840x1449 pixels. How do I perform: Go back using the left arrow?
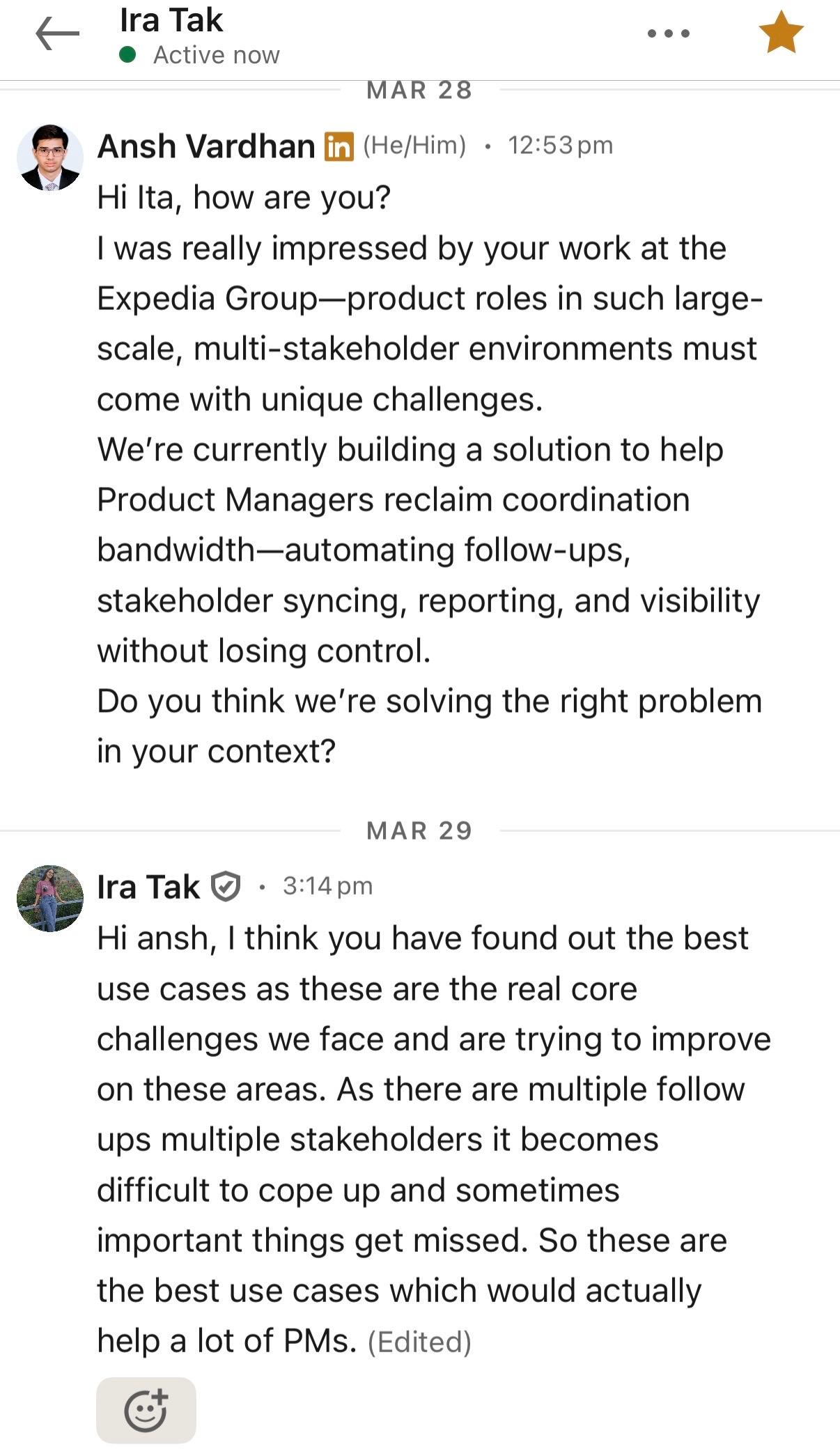point(57,33)
